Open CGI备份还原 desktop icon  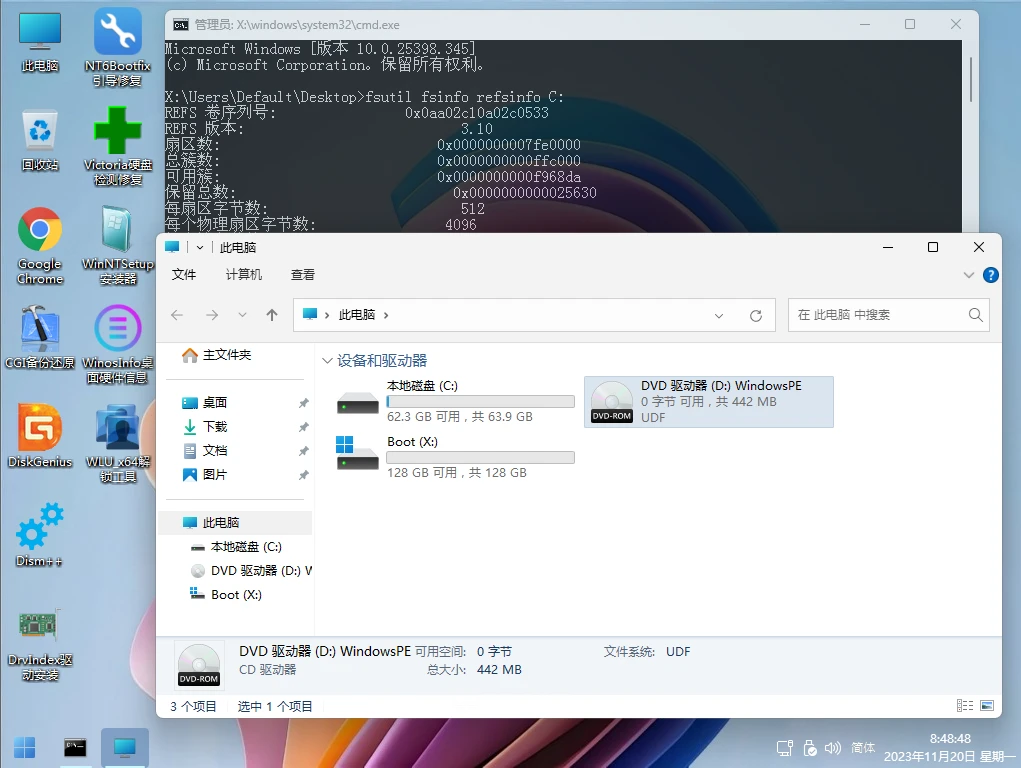tap(40, 337)
